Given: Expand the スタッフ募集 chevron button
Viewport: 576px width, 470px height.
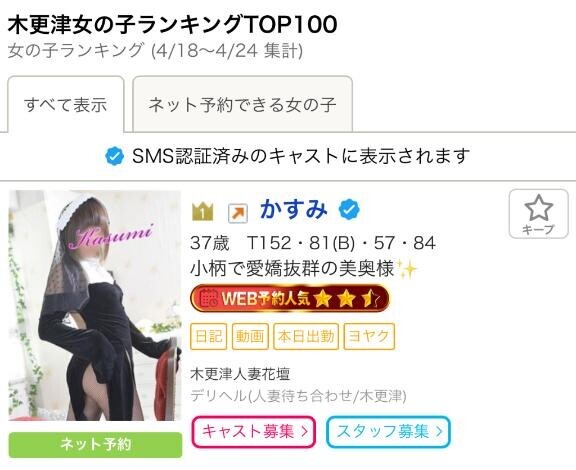Looking at the screenshot, I should 388,431.
